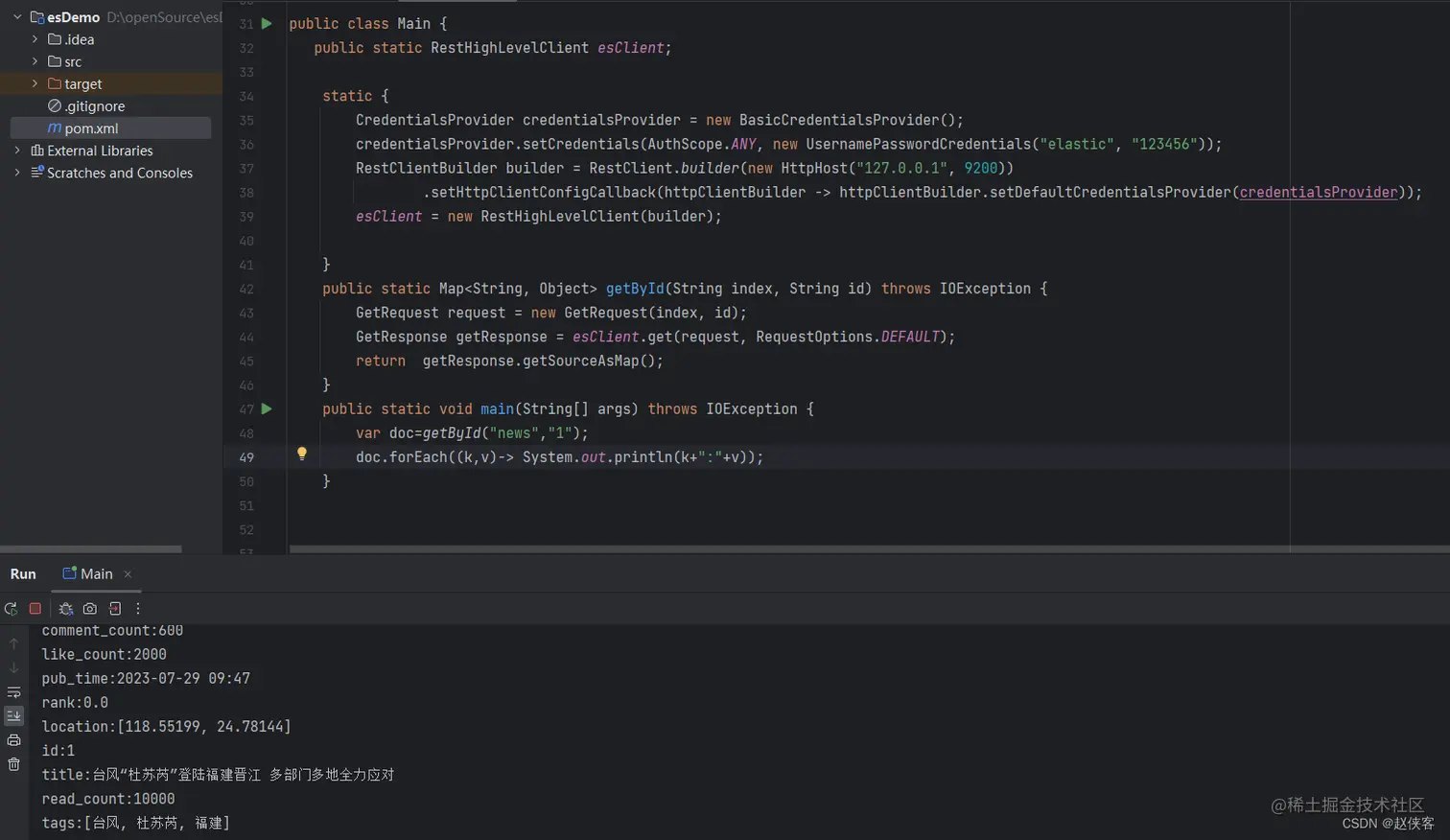Select the target folder row

(111, 83)
